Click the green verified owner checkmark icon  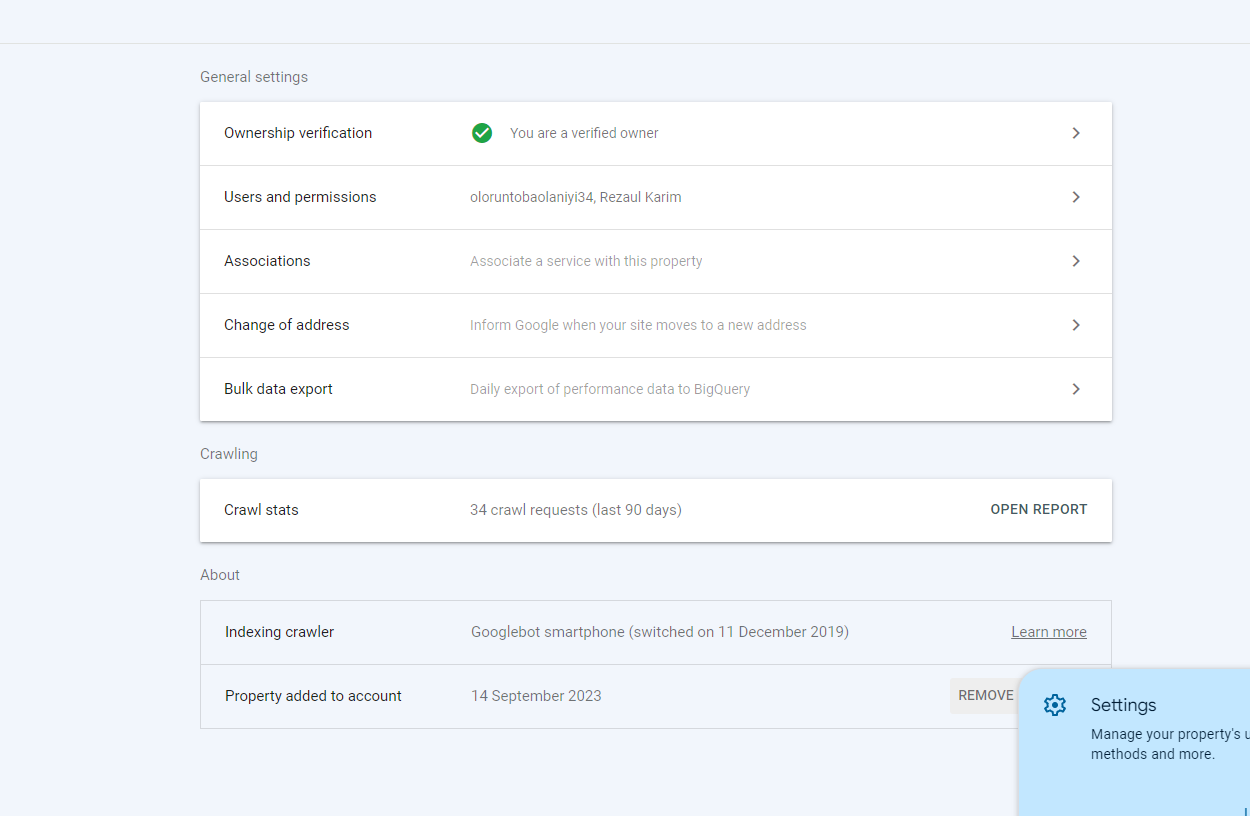point(482,133)
